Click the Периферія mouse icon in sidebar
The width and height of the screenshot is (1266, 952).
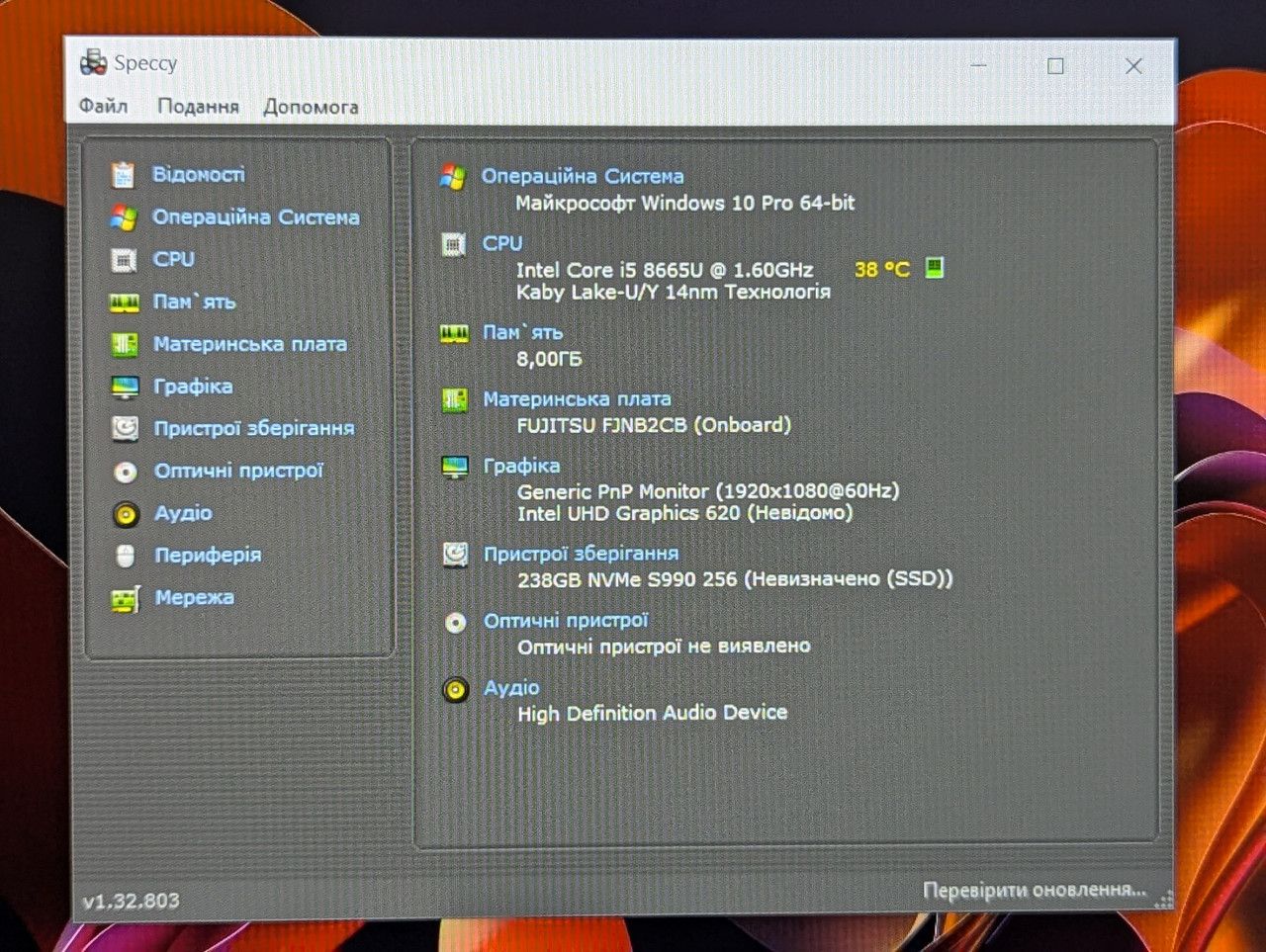126,557
